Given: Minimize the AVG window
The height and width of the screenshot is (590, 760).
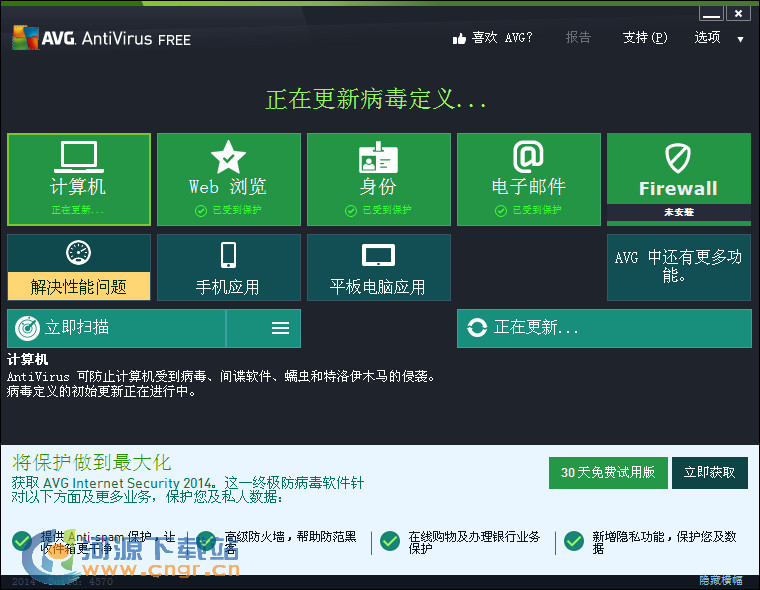Looking at the screenshot, I should (711, 13).
